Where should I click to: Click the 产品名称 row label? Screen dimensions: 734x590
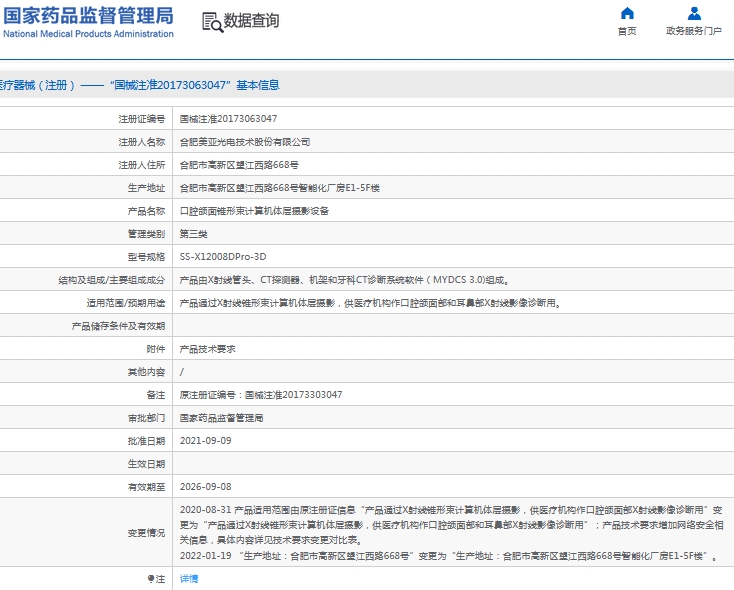pos(146,211)
